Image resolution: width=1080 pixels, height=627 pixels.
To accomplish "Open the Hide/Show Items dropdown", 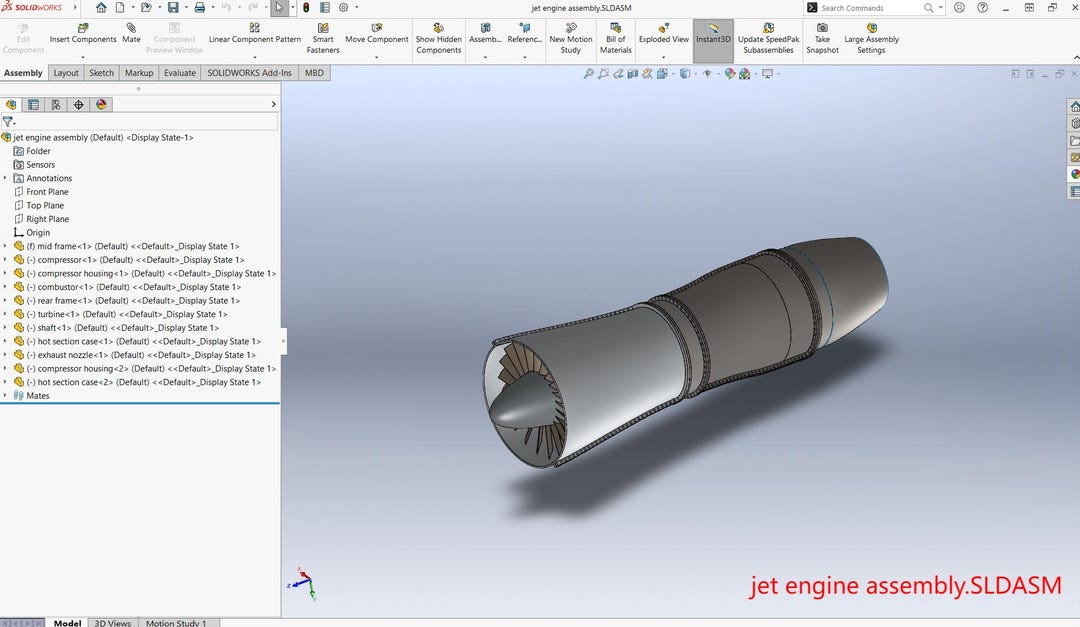I will [x=718, y=73].
